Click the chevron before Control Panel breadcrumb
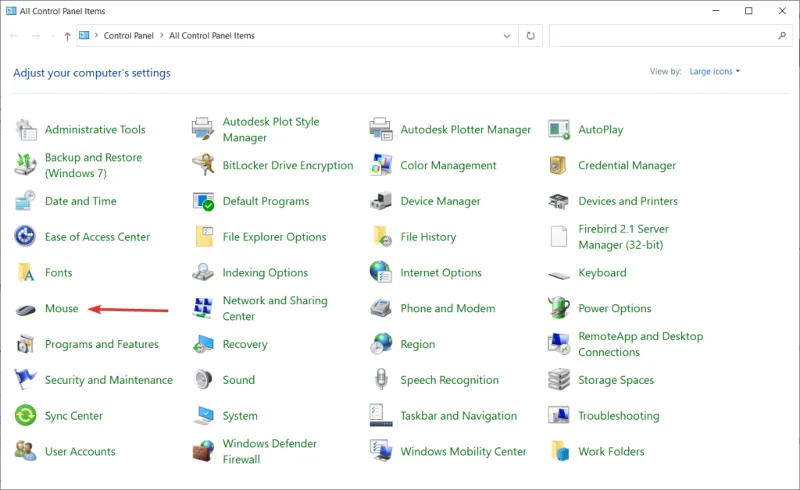 pyautogui.click(x=96, y=35)
